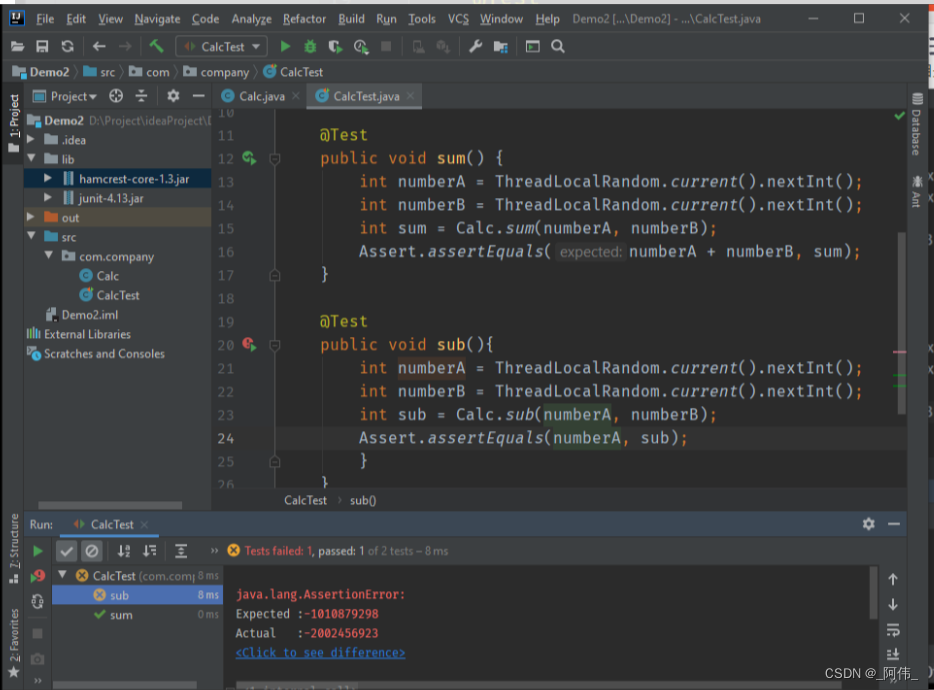The width and height of the screenshot is (934, 690).
Task: Open the Click to see difference link
Action: pyautogui.click(x=319, y=652)
